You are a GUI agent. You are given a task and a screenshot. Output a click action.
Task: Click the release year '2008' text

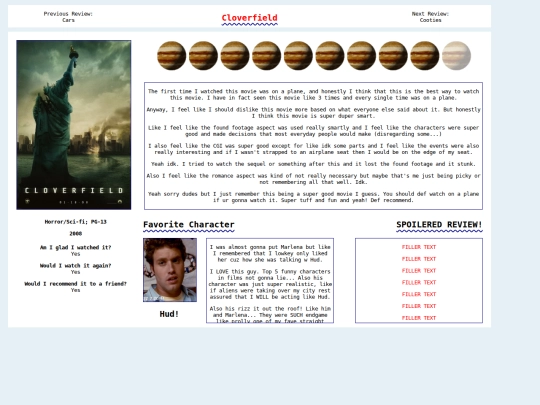click(x=75, y=233)
